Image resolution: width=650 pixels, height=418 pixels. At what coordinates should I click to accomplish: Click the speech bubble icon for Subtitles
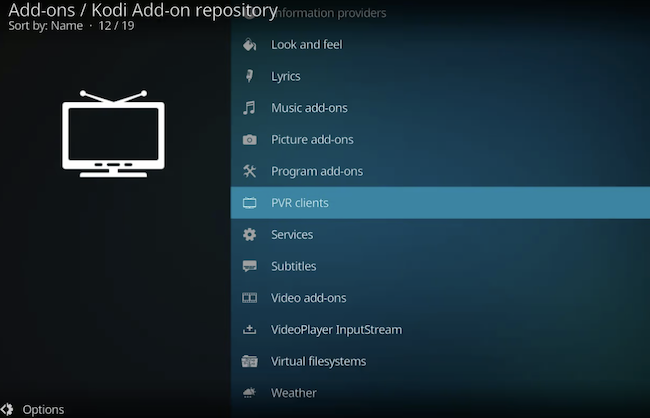249,266
